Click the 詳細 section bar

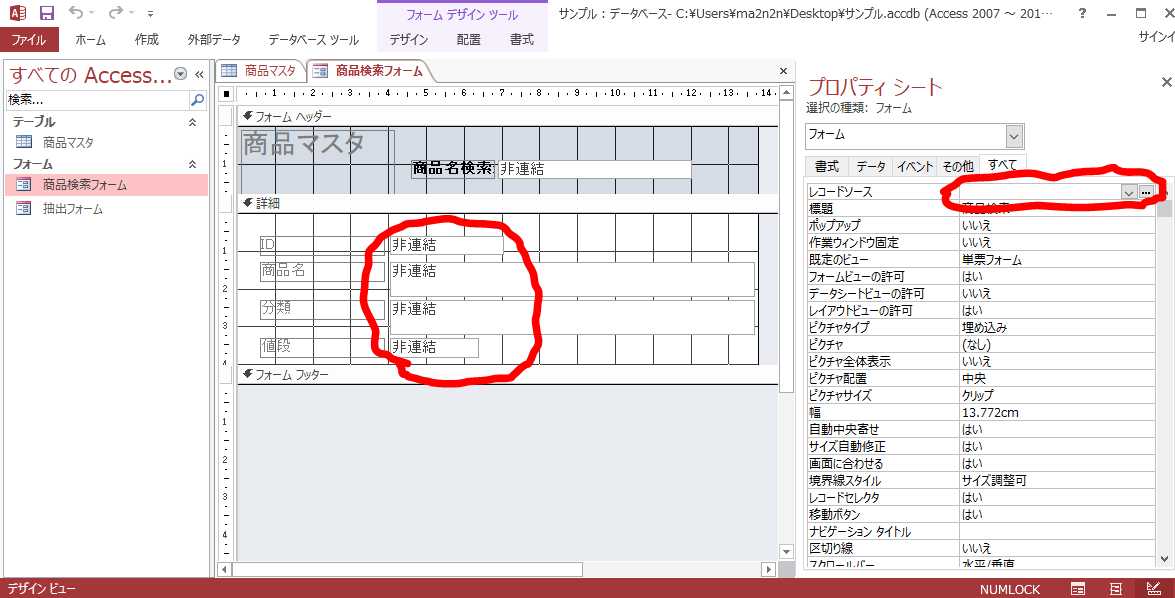tap(507, 204)
